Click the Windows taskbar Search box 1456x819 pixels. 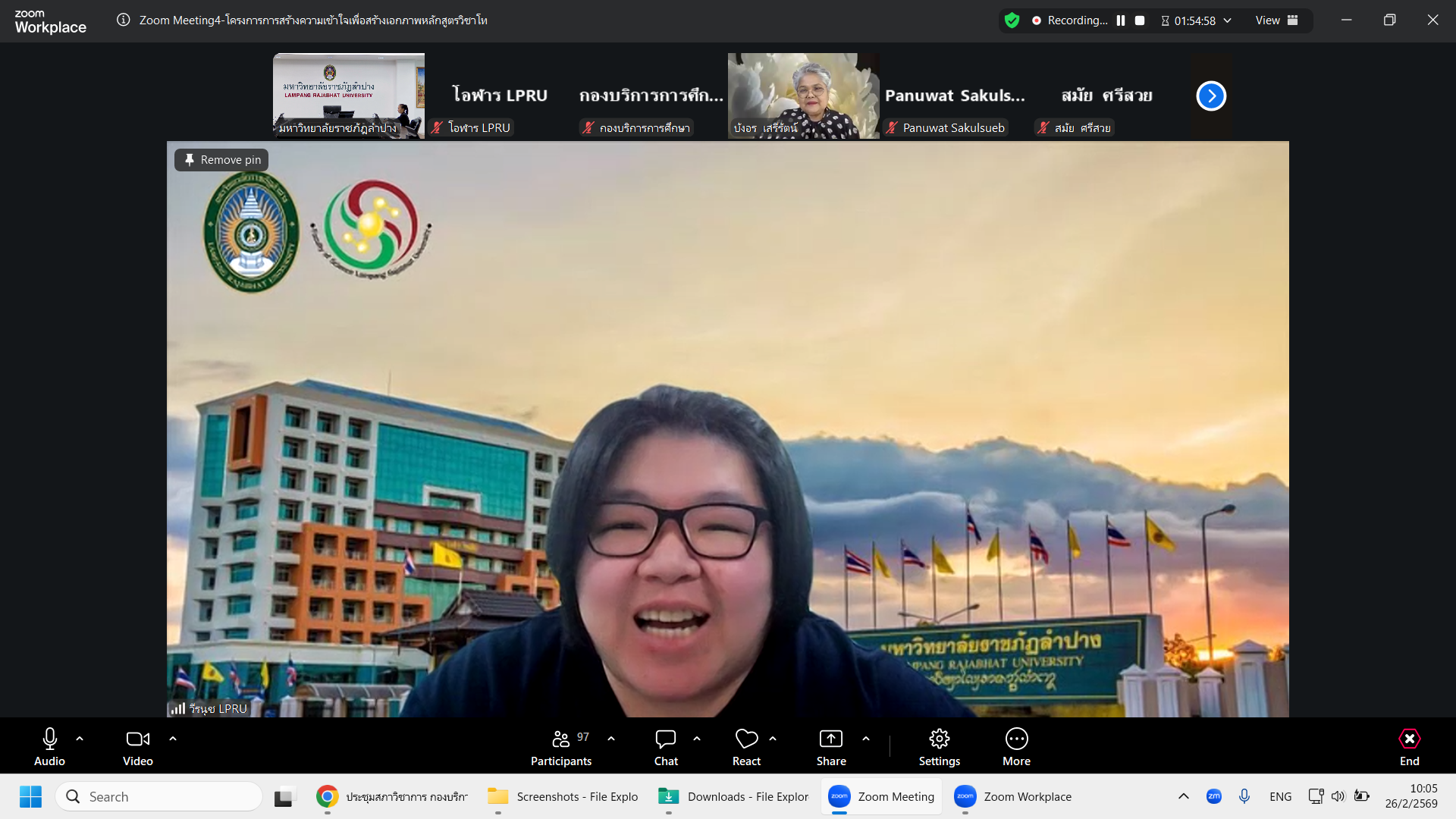159,797
